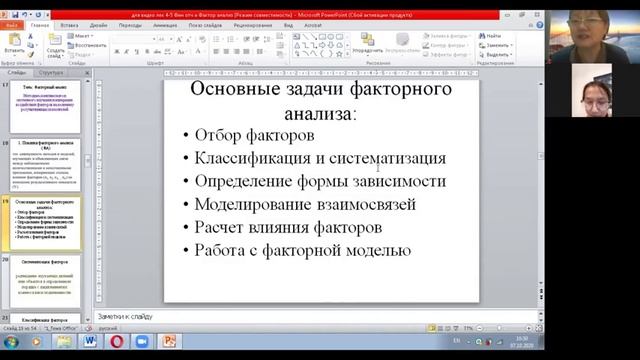Toggle text shadow (S) formatting
The height and width of the screenshot is (360, 640).
[147, 52]
